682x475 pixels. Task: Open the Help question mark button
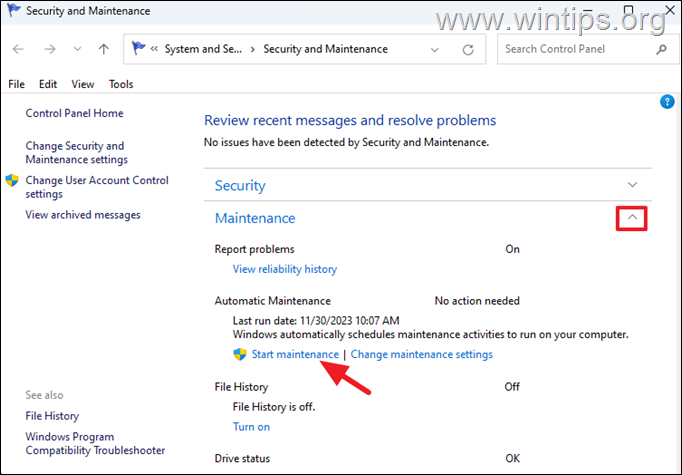[667, 102]
